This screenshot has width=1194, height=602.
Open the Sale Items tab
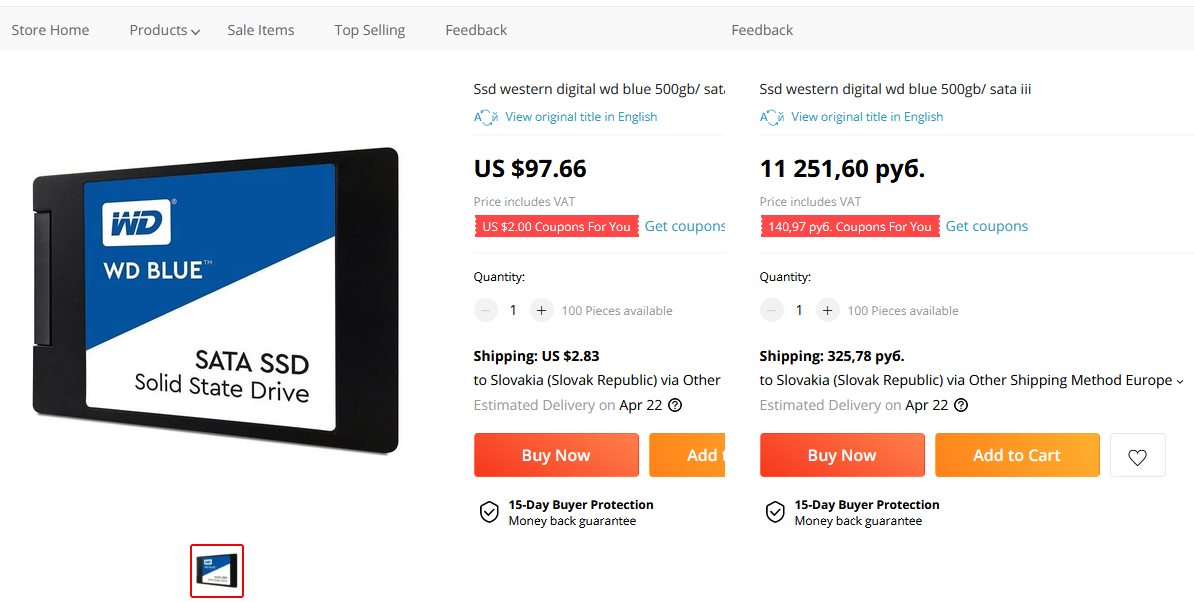260,30
